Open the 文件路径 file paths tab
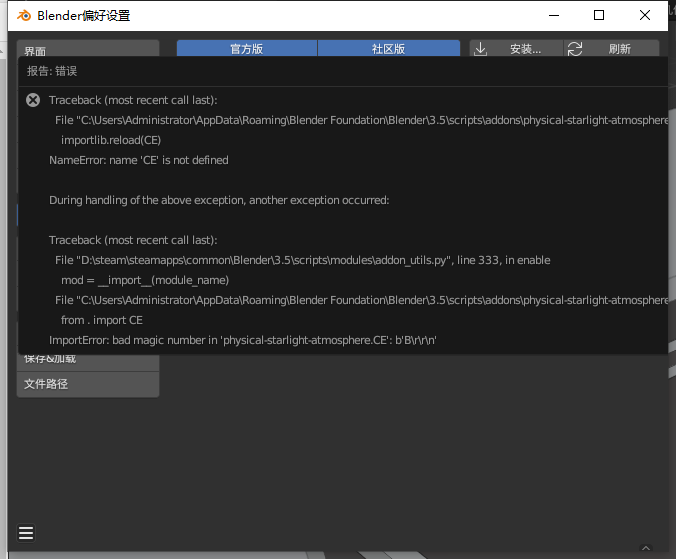Screen dimensions: 676x559 (88, 384)
